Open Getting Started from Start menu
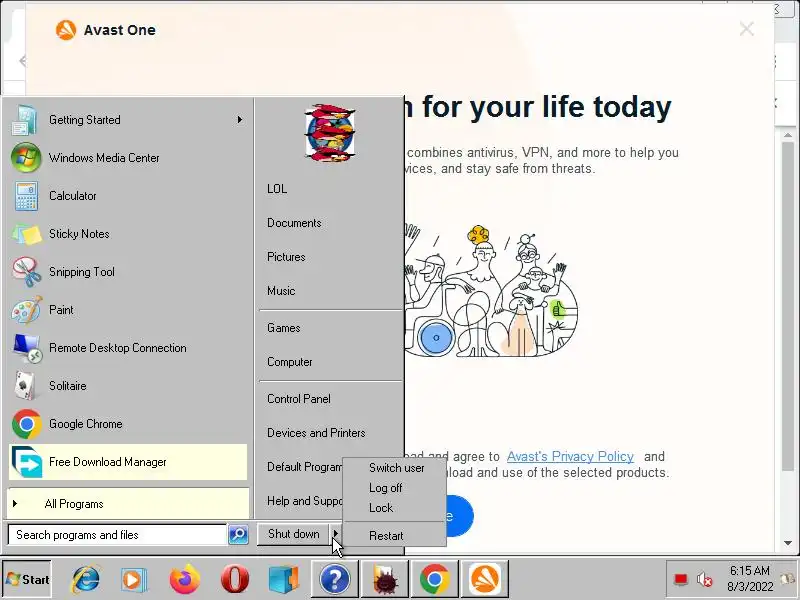This screenshot has height=600, width=800. (x=128, y=120)
